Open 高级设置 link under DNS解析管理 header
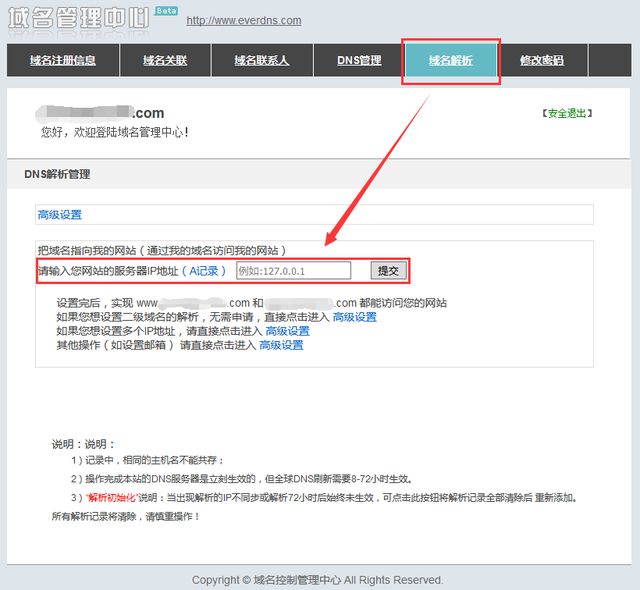The image size is (640, 590). point(59,214)
